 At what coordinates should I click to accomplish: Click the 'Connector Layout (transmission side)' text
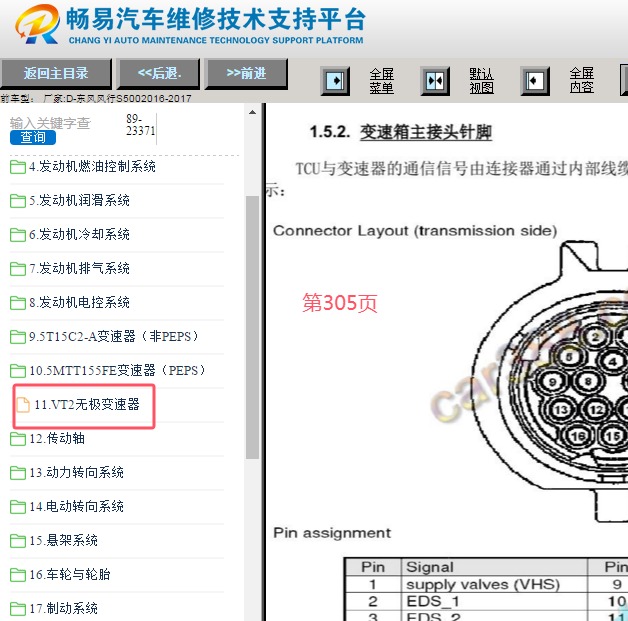tap(415, 231)
